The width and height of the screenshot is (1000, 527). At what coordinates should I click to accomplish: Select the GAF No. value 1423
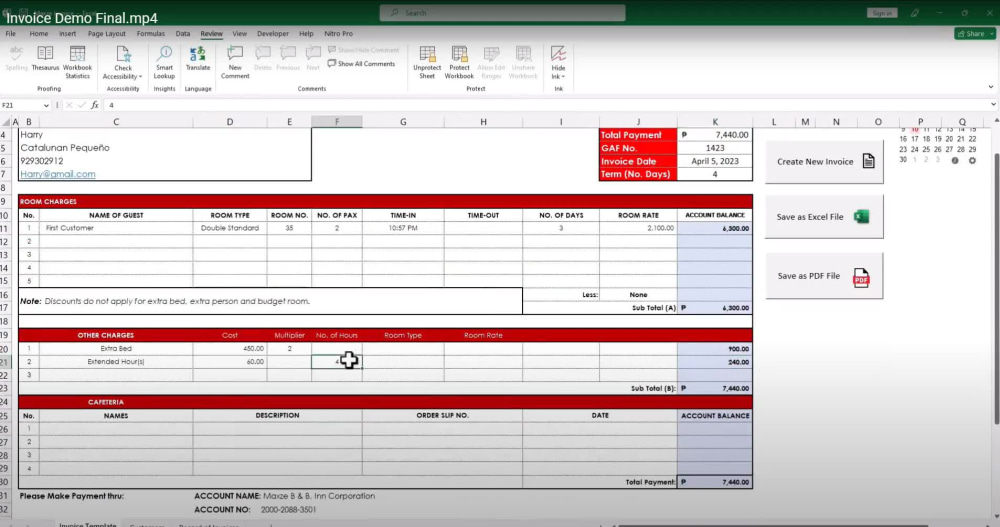pos(715,148)
